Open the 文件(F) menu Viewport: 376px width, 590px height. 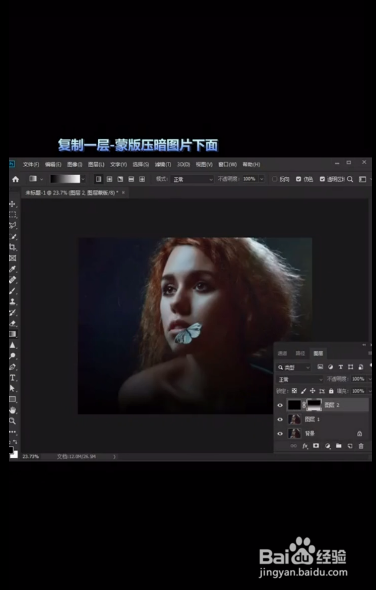coord(31,164)
